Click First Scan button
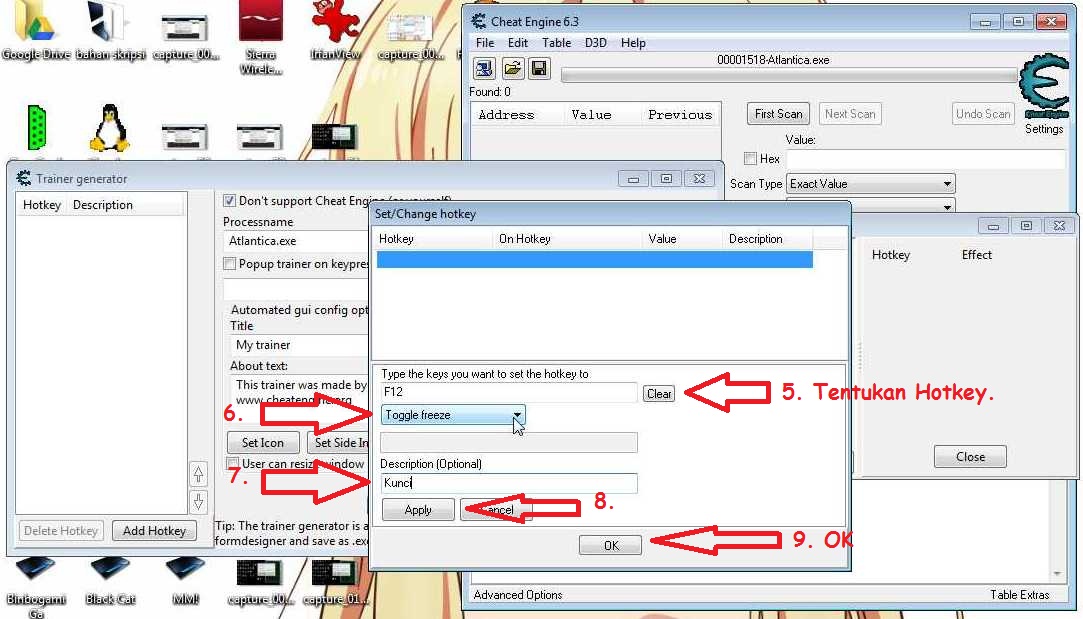 point(778,114)
